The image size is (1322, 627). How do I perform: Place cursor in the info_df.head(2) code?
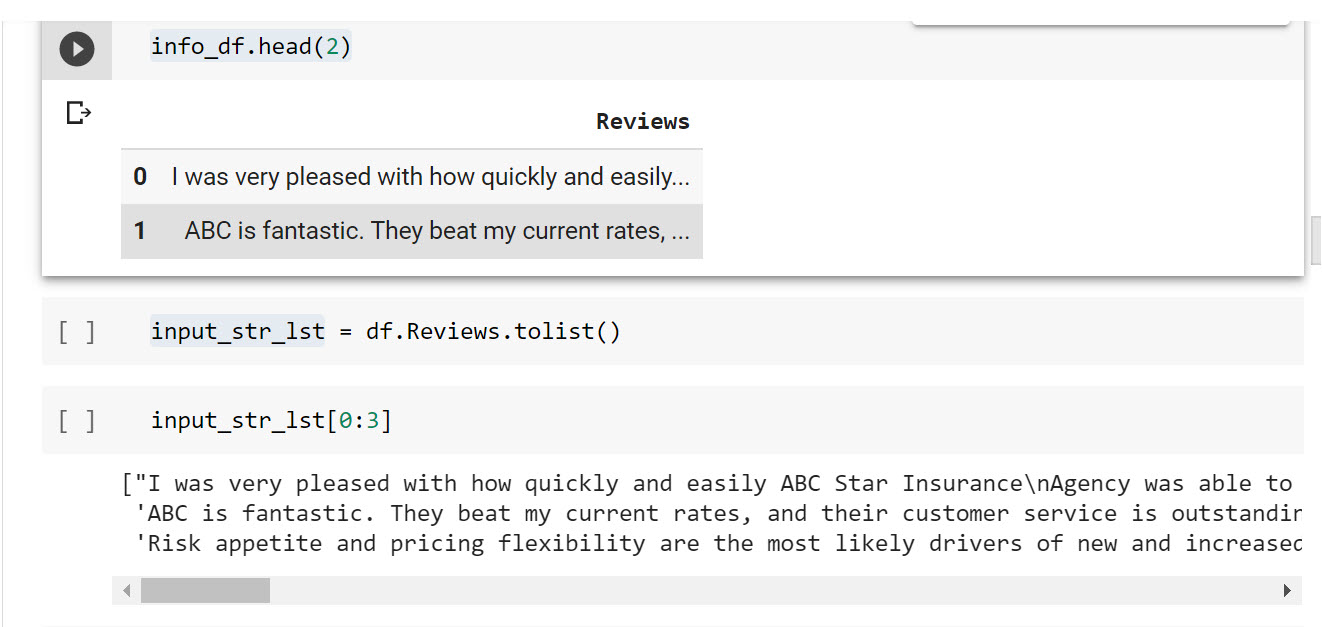coord(251,47)
